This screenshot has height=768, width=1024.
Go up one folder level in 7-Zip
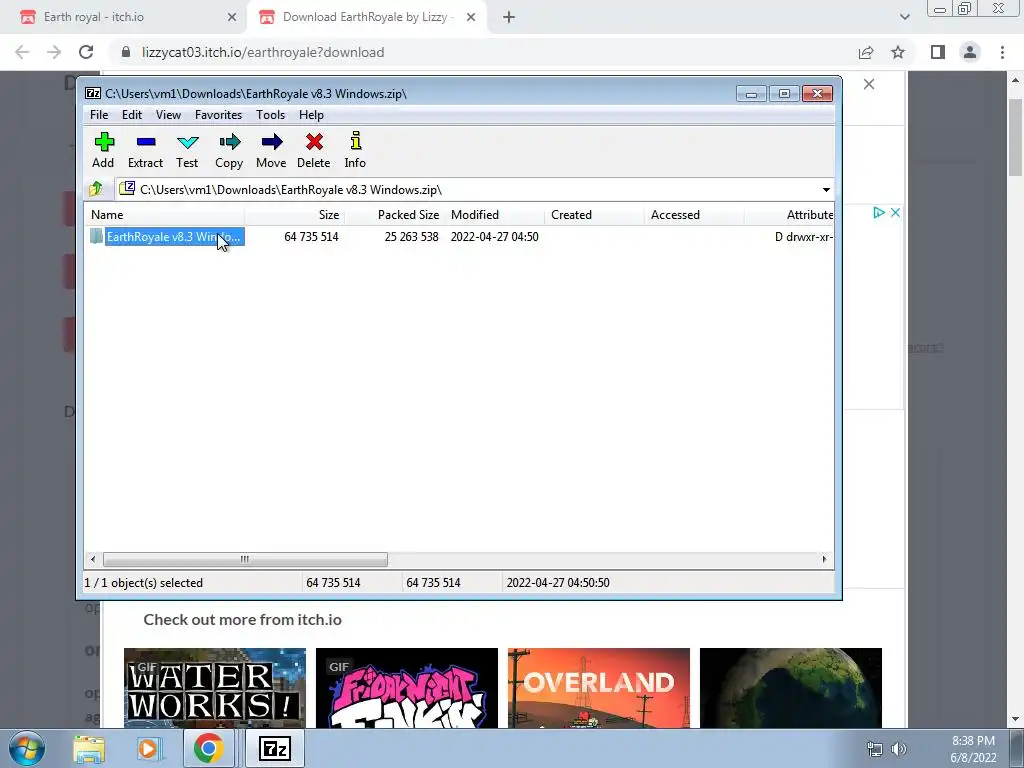(x=96, y=189)
